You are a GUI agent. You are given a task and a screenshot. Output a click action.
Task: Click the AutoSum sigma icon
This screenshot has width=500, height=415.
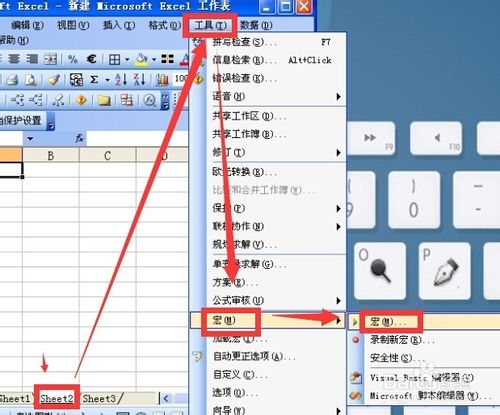[94, 80]
